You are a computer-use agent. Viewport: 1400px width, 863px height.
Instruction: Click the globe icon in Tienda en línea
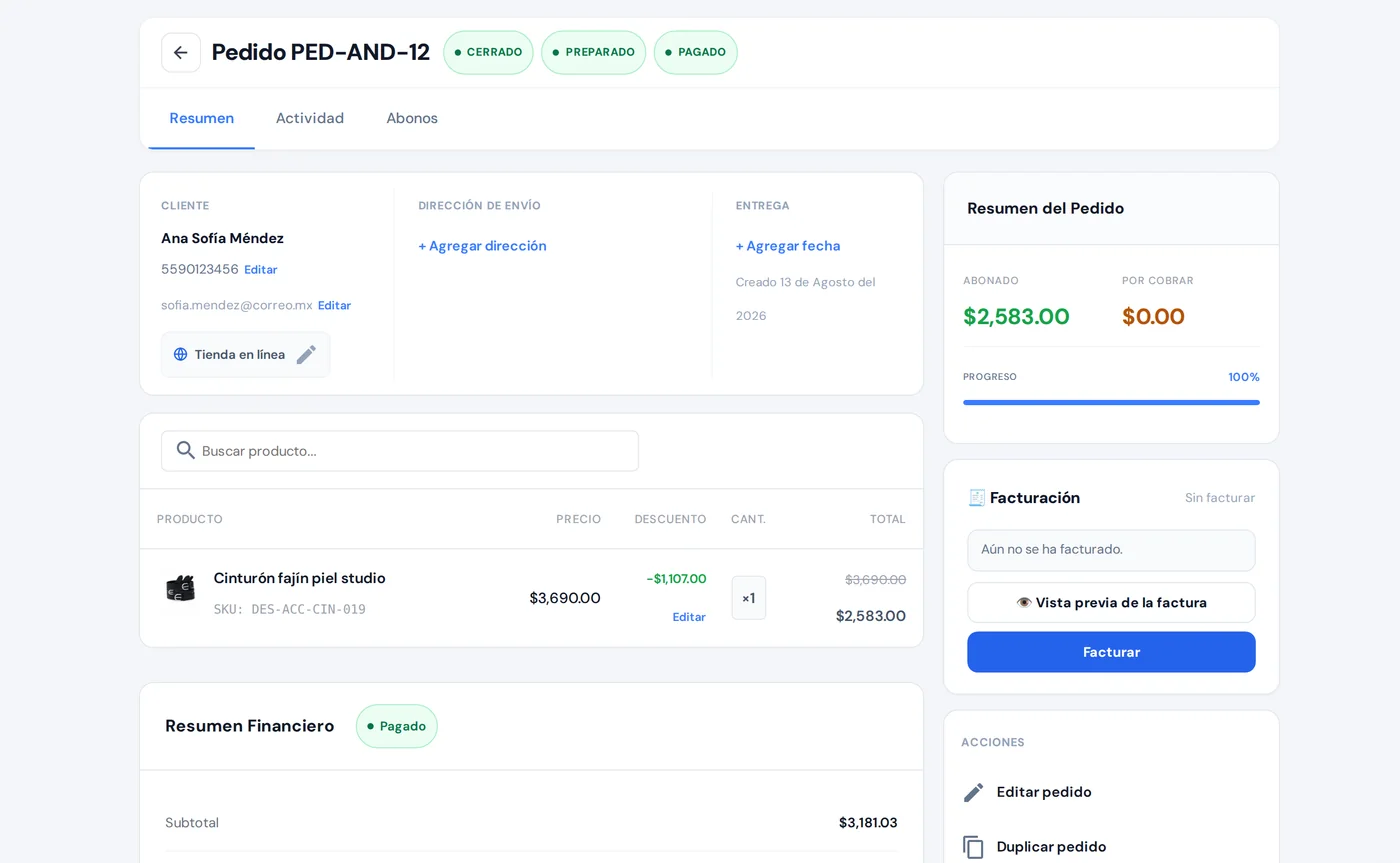point(181,355)
